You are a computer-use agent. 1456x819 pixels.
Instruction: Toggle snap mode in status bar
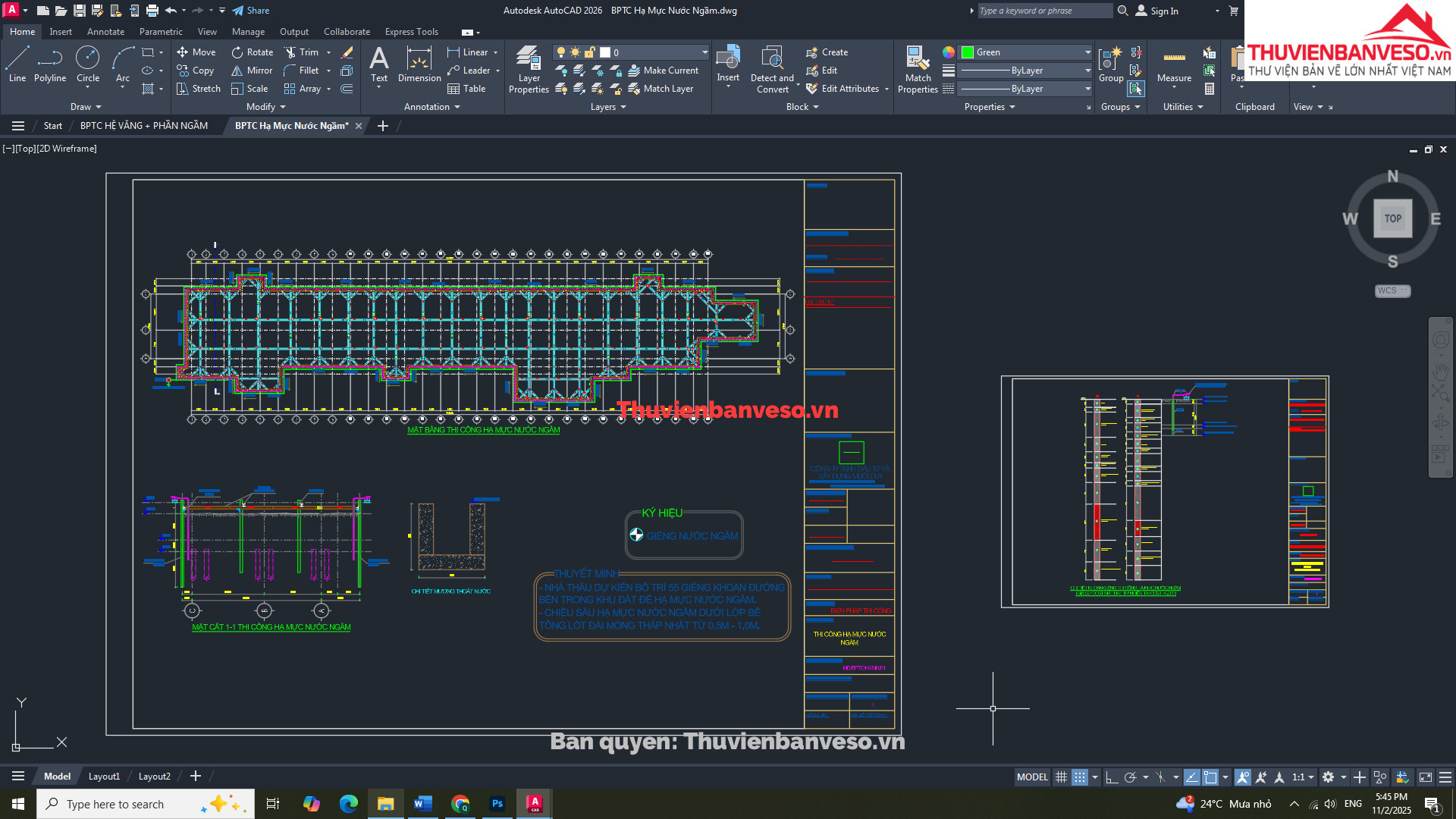tap(1079, 777)
